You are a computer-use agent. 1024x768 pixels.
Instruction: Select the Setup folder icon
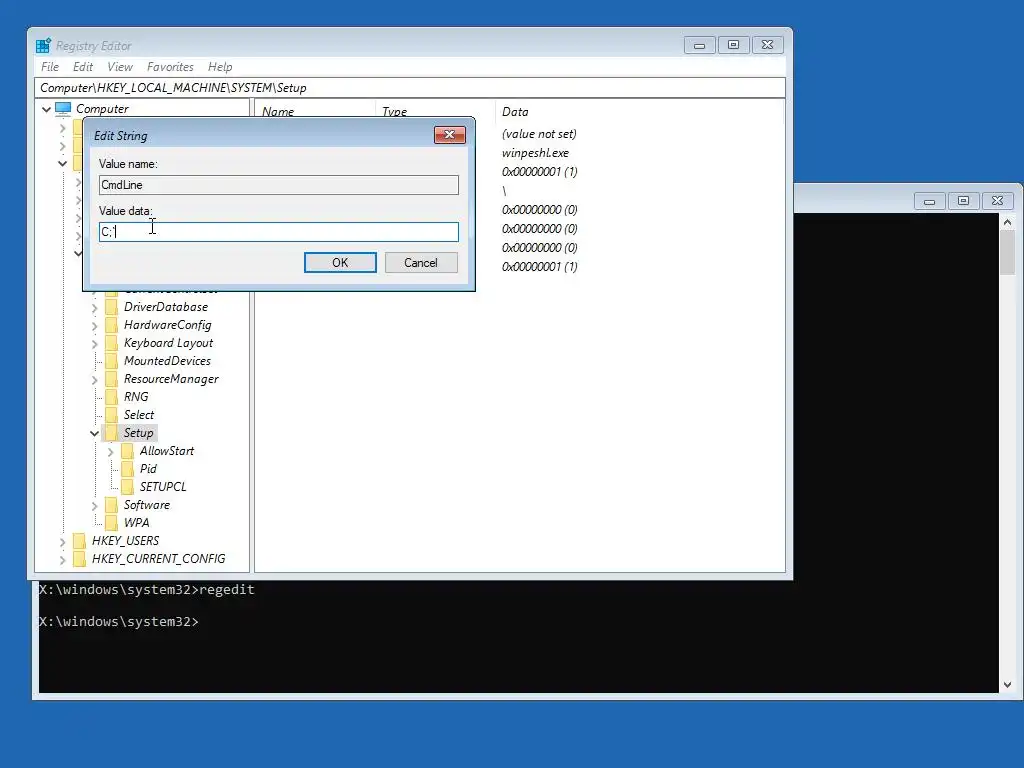pyautogui.click(x=112, y=432)
